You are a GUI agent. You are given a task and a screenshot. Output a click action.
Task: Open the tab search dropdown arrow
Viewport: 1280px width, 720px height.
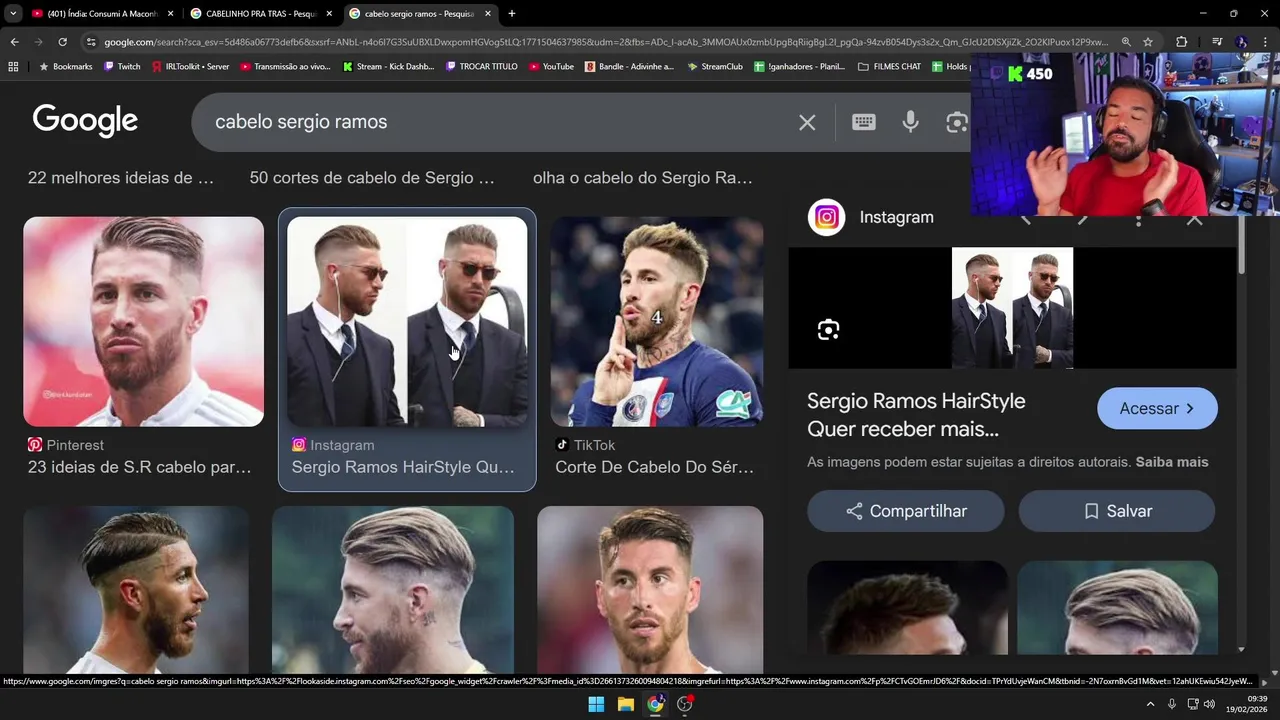(x=13, y=14)
